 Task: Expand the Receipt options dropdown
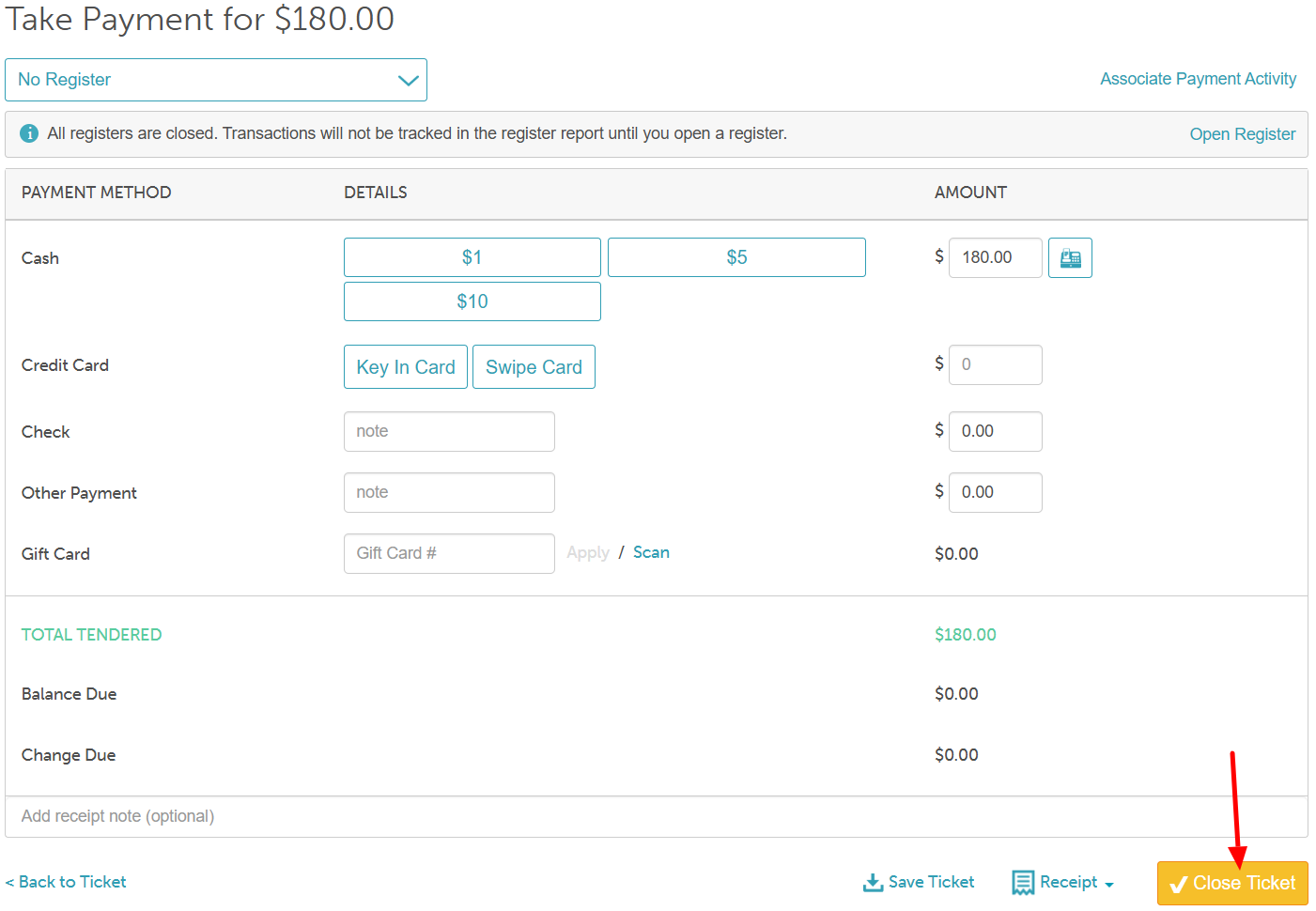coord(1062,882)
